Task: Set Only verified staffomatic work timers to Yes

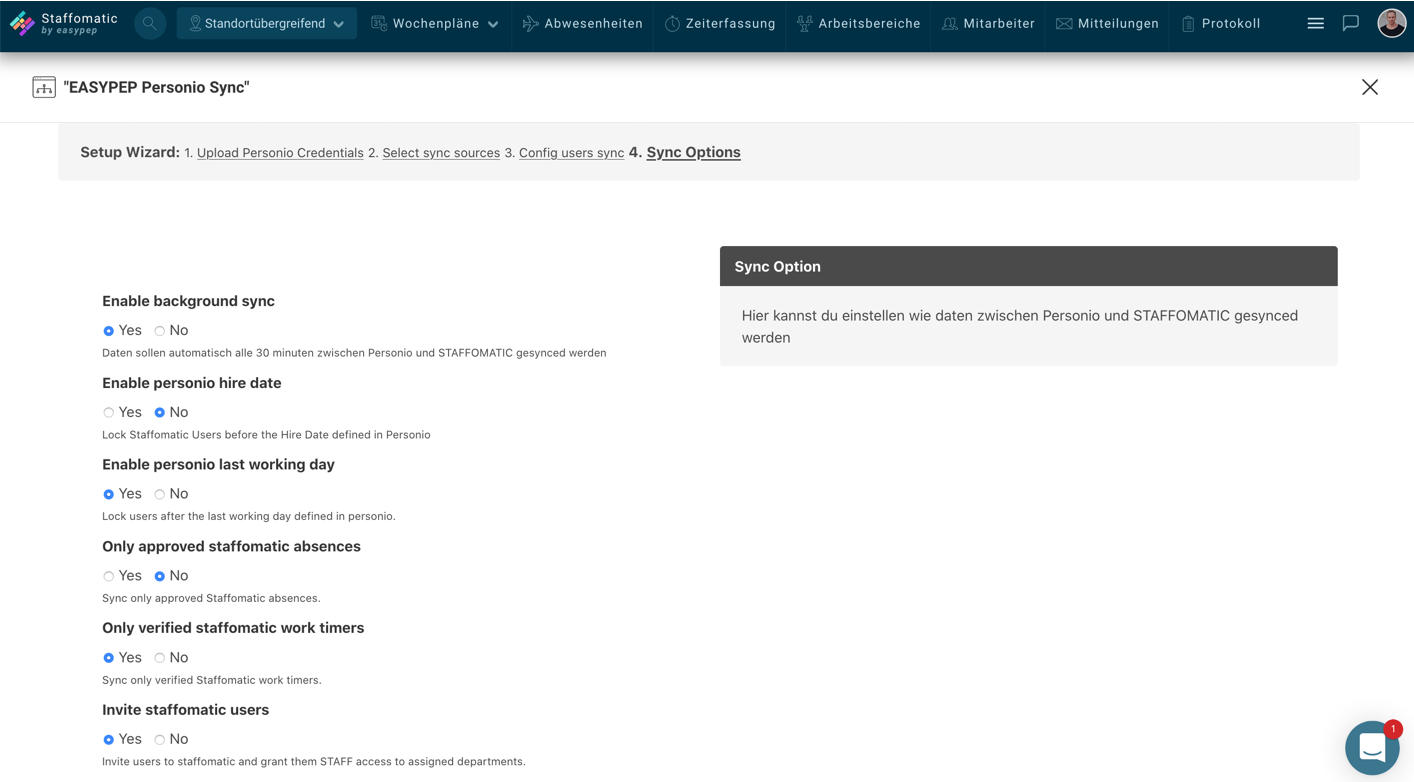Action: (x=109, y=658)
